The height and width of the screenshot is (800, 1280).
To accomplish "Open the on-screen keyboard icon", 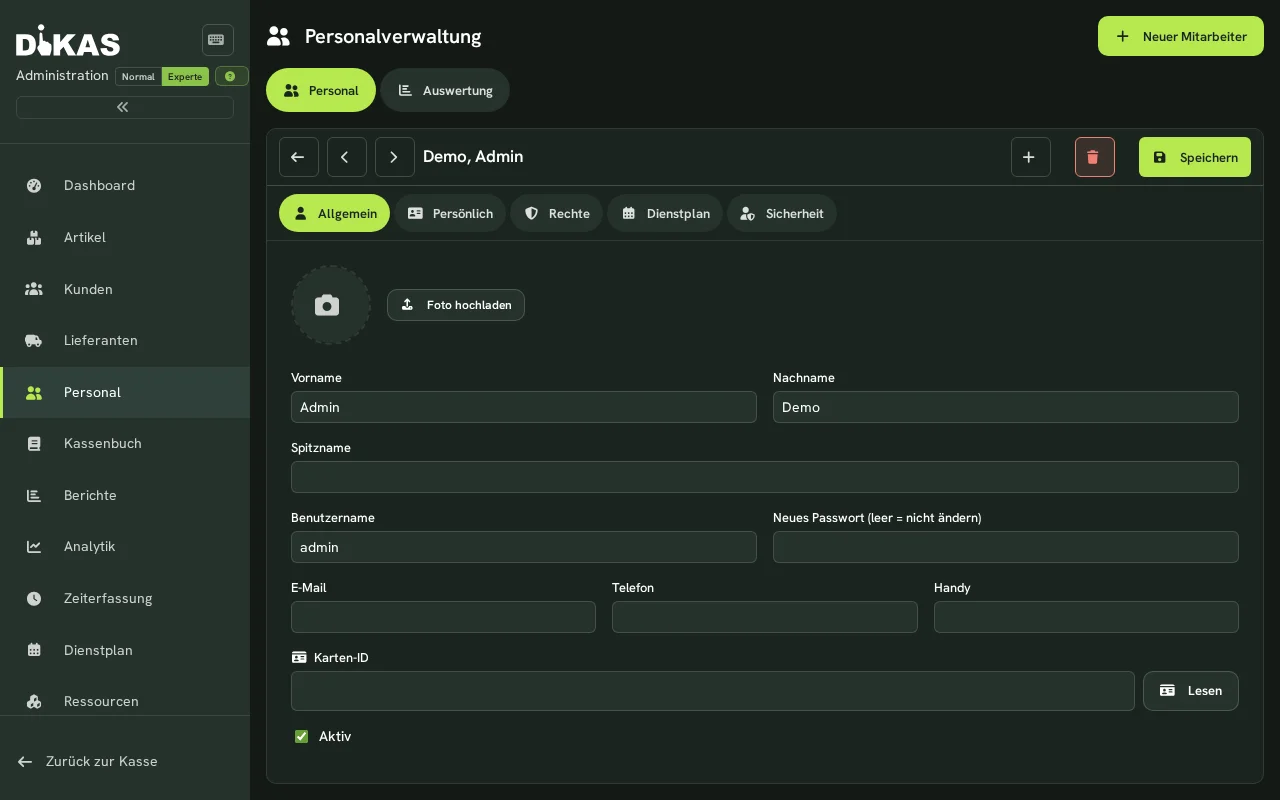I will (x=217, y=40).
